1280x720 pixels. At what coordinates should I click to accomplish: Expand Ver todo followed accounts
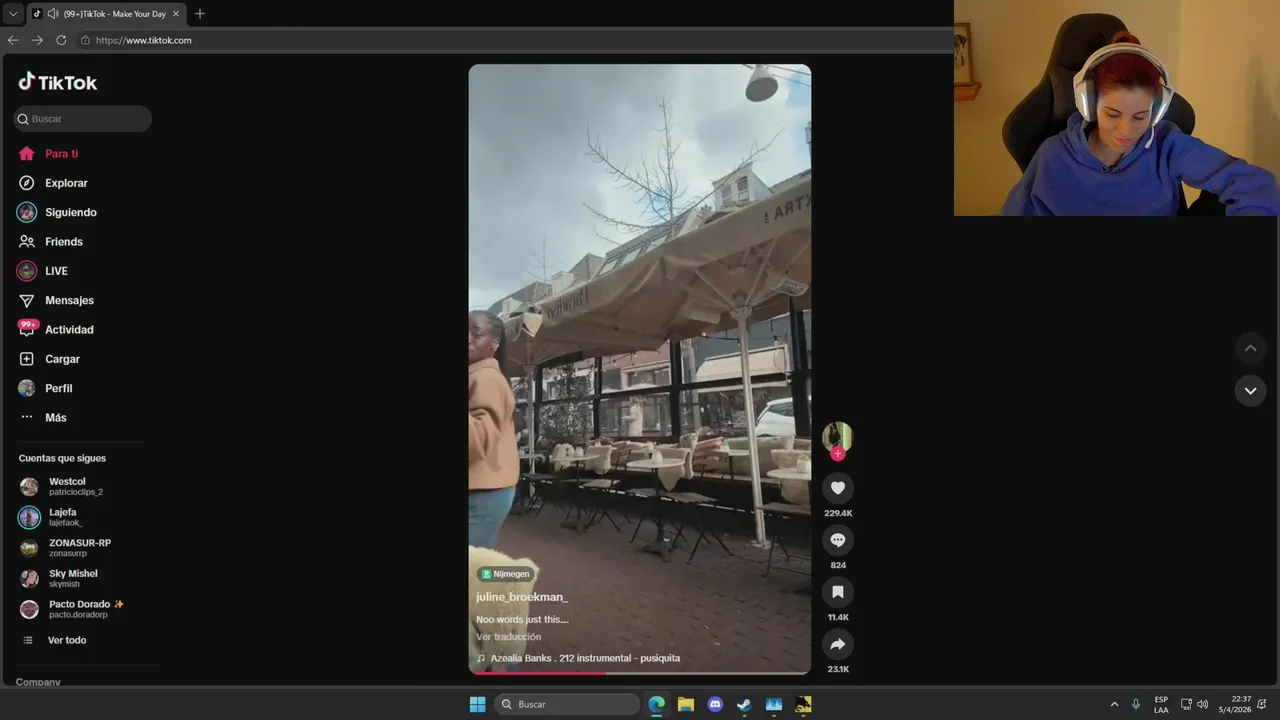pyautogui.click(x=54, y=640)
